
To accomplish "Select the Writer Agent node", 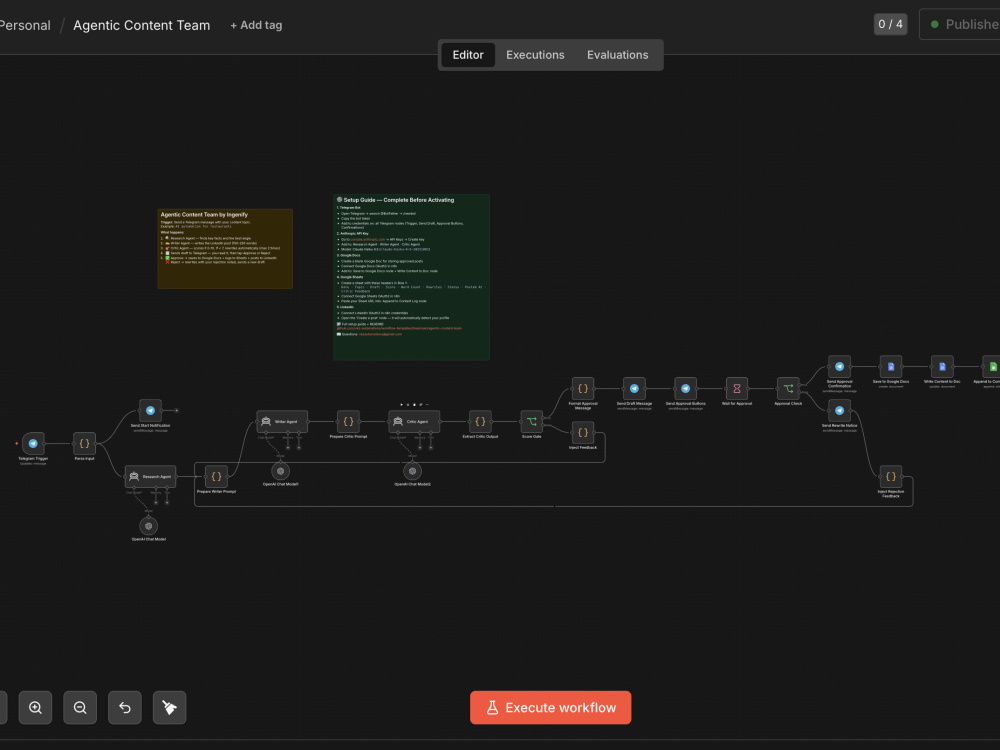I will [282, 422].
